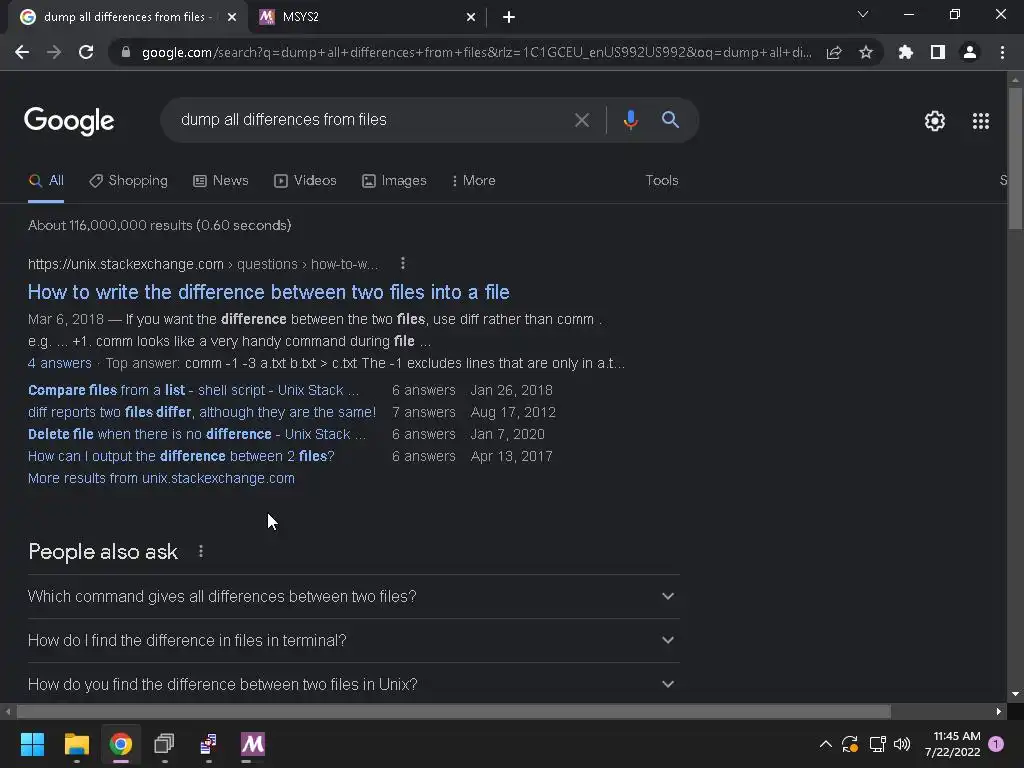Viewport: 1024px width, 768px height.
Task: Start voice search with the microphone
Action: tap(631, 120)
